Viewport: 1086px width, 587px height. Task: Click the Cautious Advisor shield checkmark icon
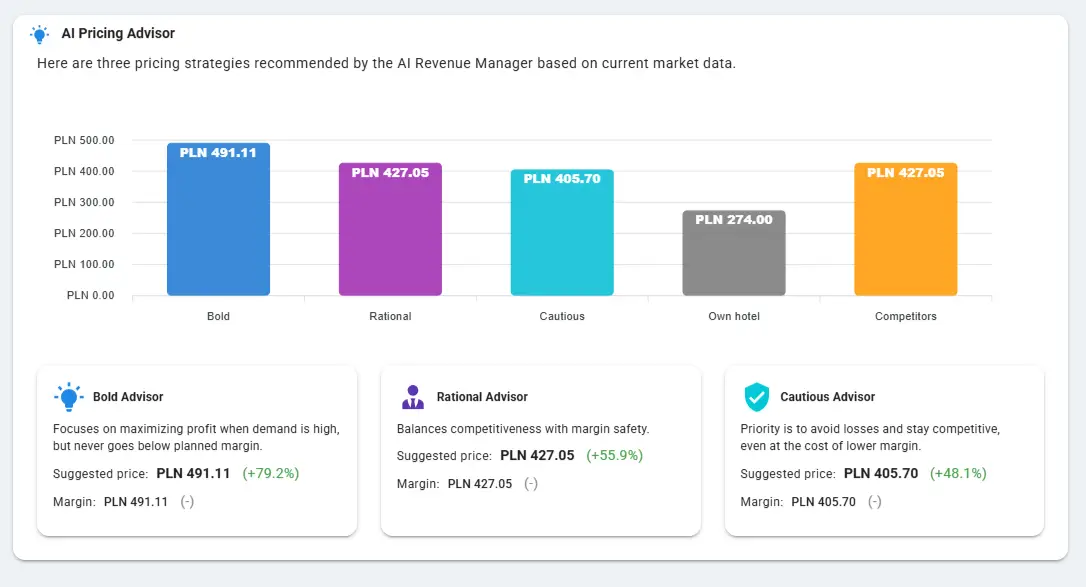[x=756, y=397]
